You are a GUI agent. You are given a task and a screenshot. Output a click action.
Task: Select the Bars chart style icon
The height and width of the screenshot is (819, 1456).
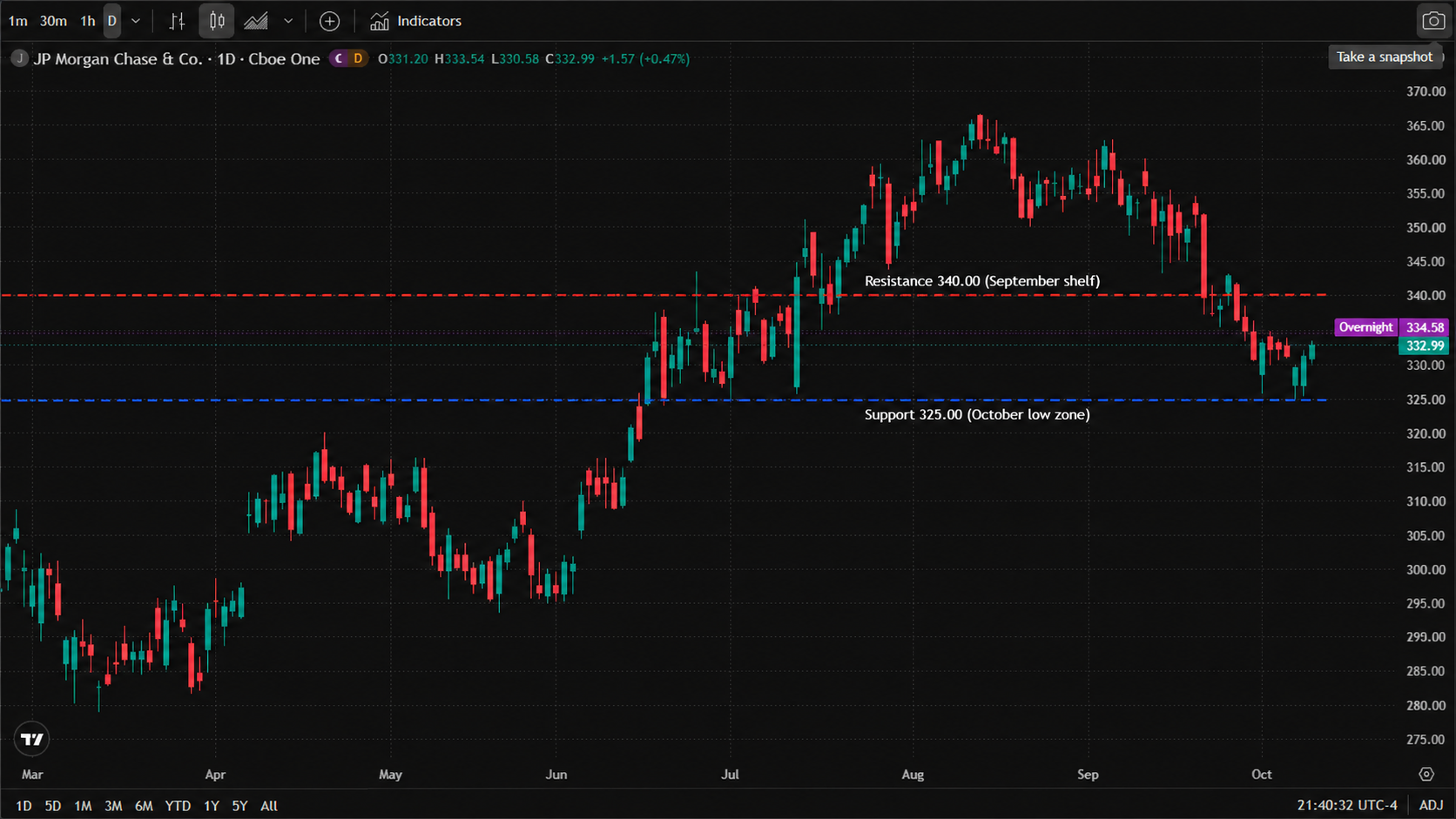(177, 21)
